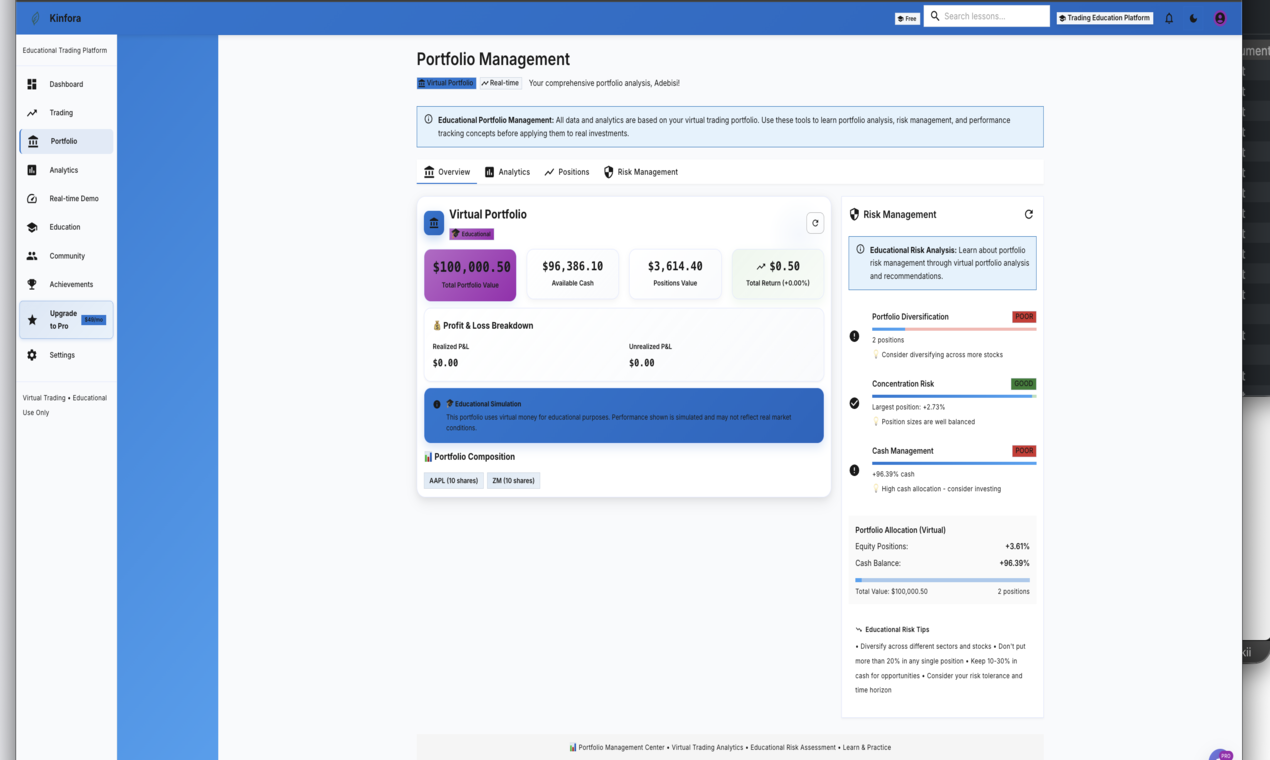This screenshot has height=760, width=1270.
Task: Click the AAPL (10 shares) chip
Action: [x=454, y=481]
